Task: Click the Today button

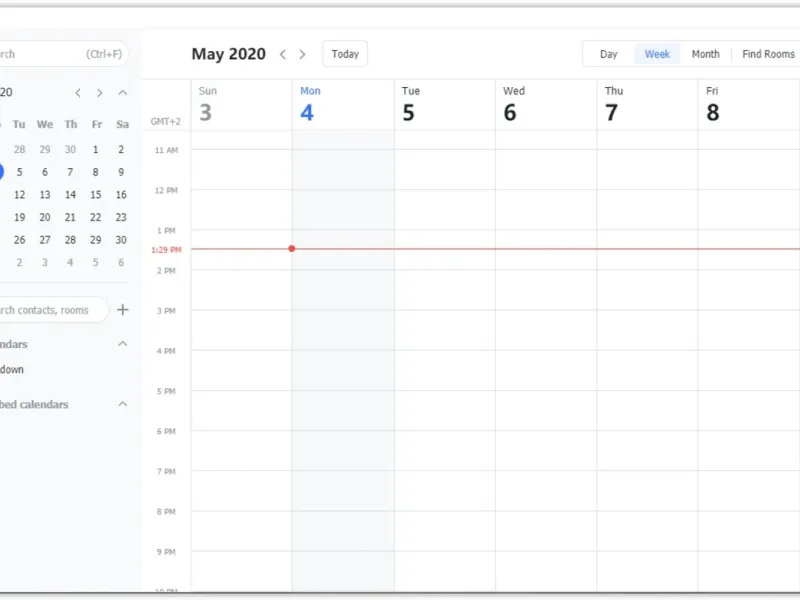Action: tap(345, 54)
